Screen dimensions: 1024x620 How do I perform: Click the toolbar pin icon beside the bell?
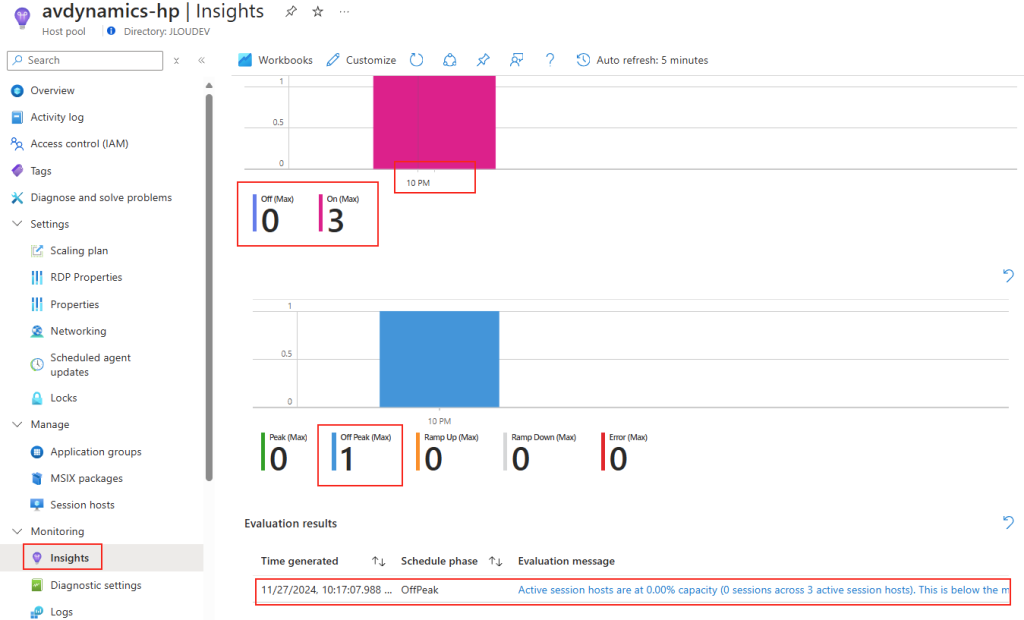point(483,60)
